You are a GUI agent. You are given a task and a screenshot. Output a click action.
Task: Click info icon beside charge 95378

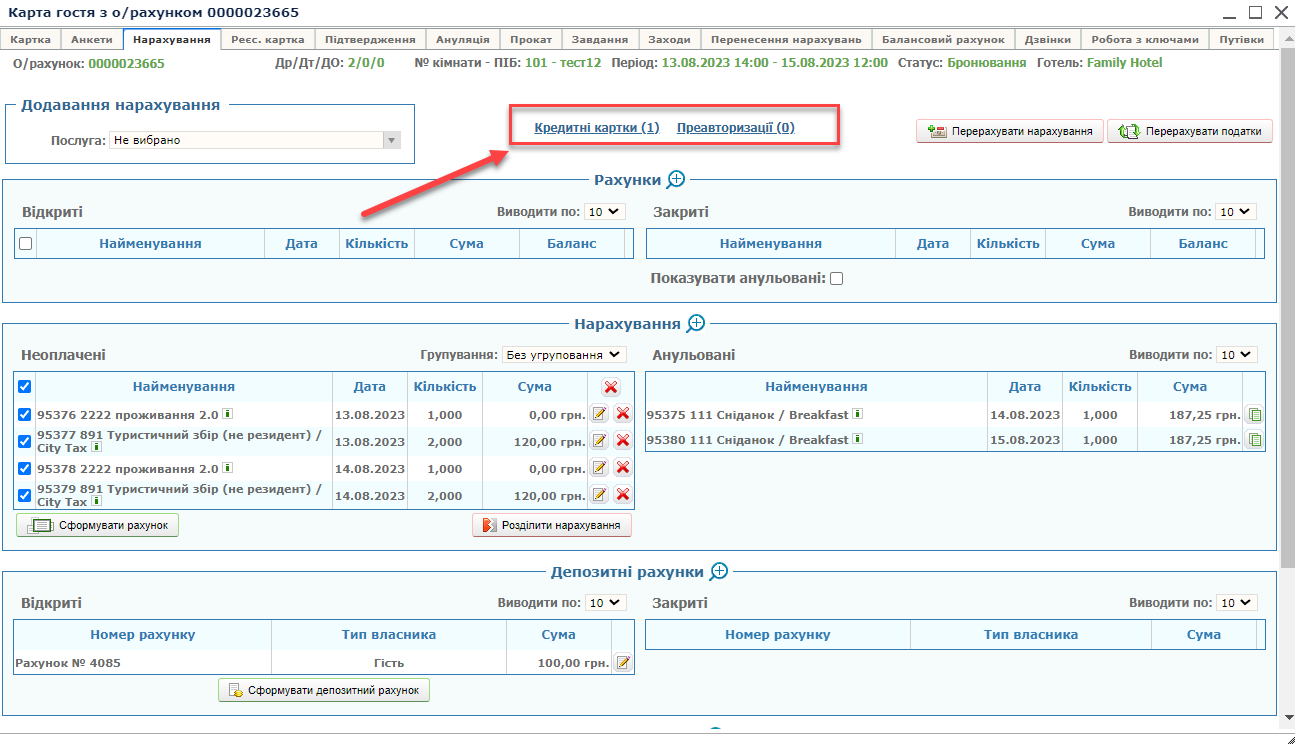(x=227, y=467)
